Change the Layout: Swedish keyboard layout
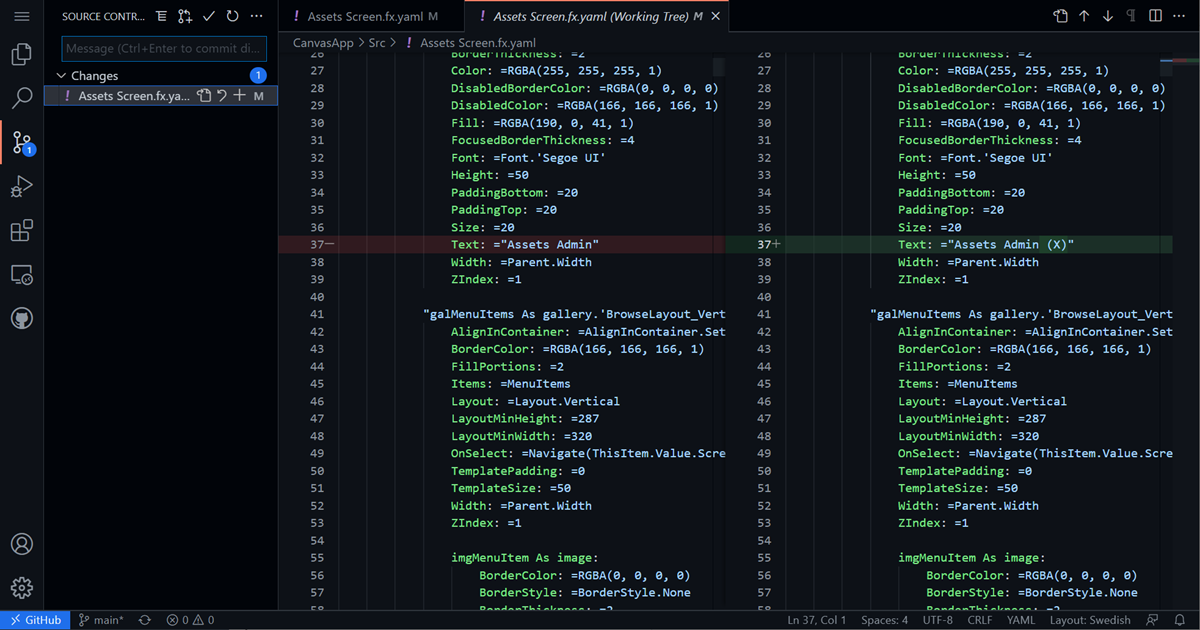 (1090, 620)
